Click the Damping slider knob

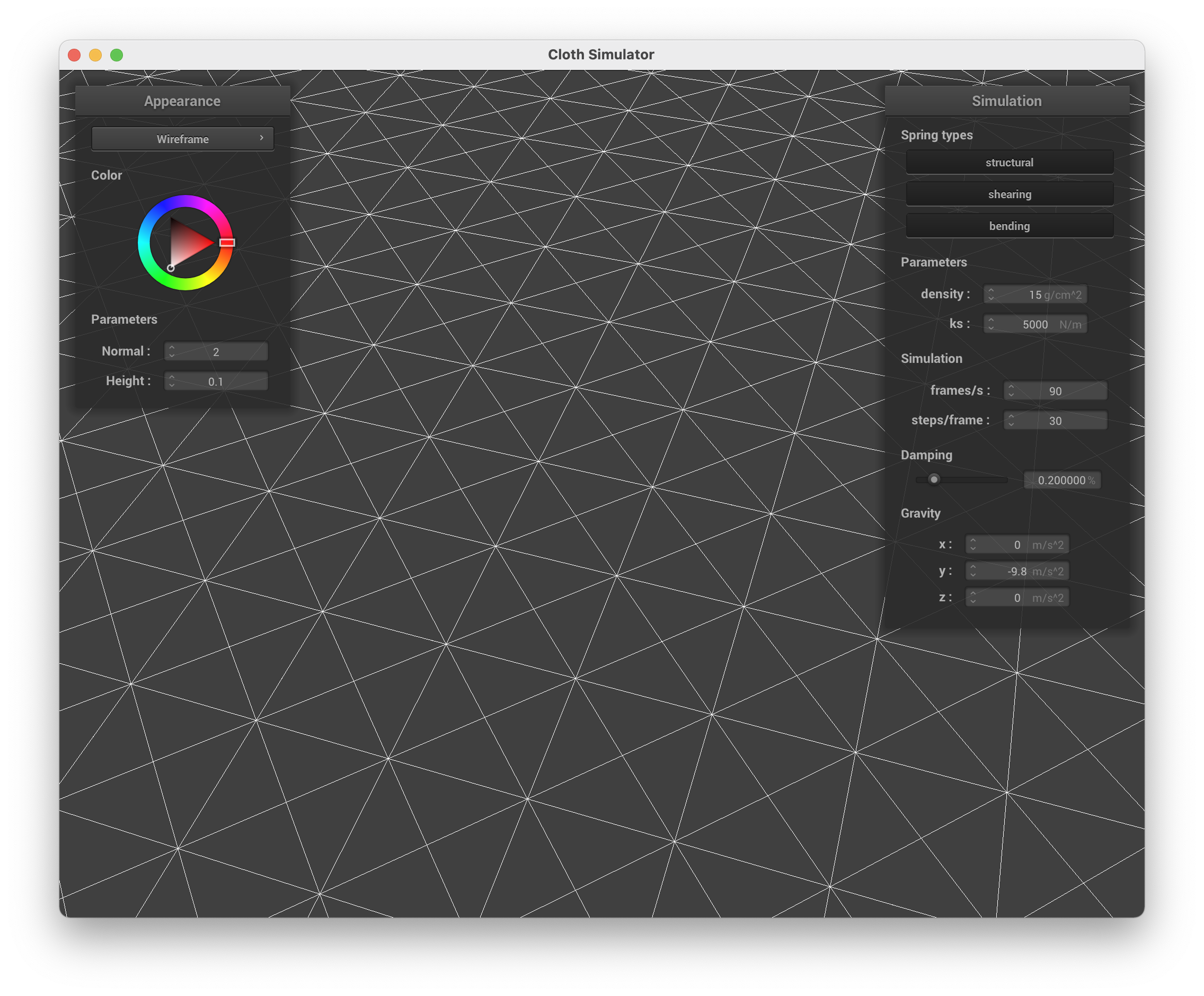pos(934,479)
